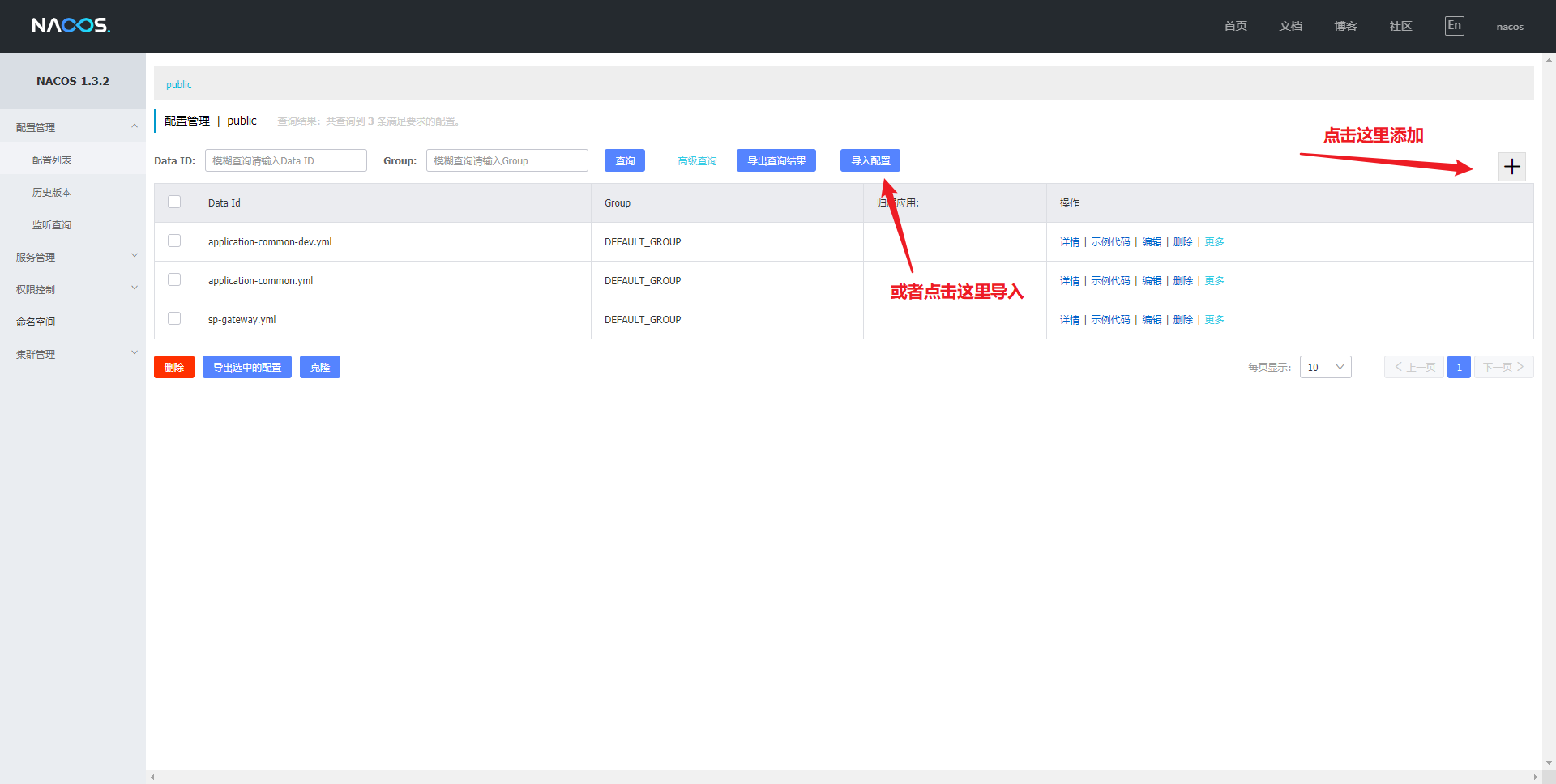
Task: Open 社区 in top navigation
Action: point(1400,26)
